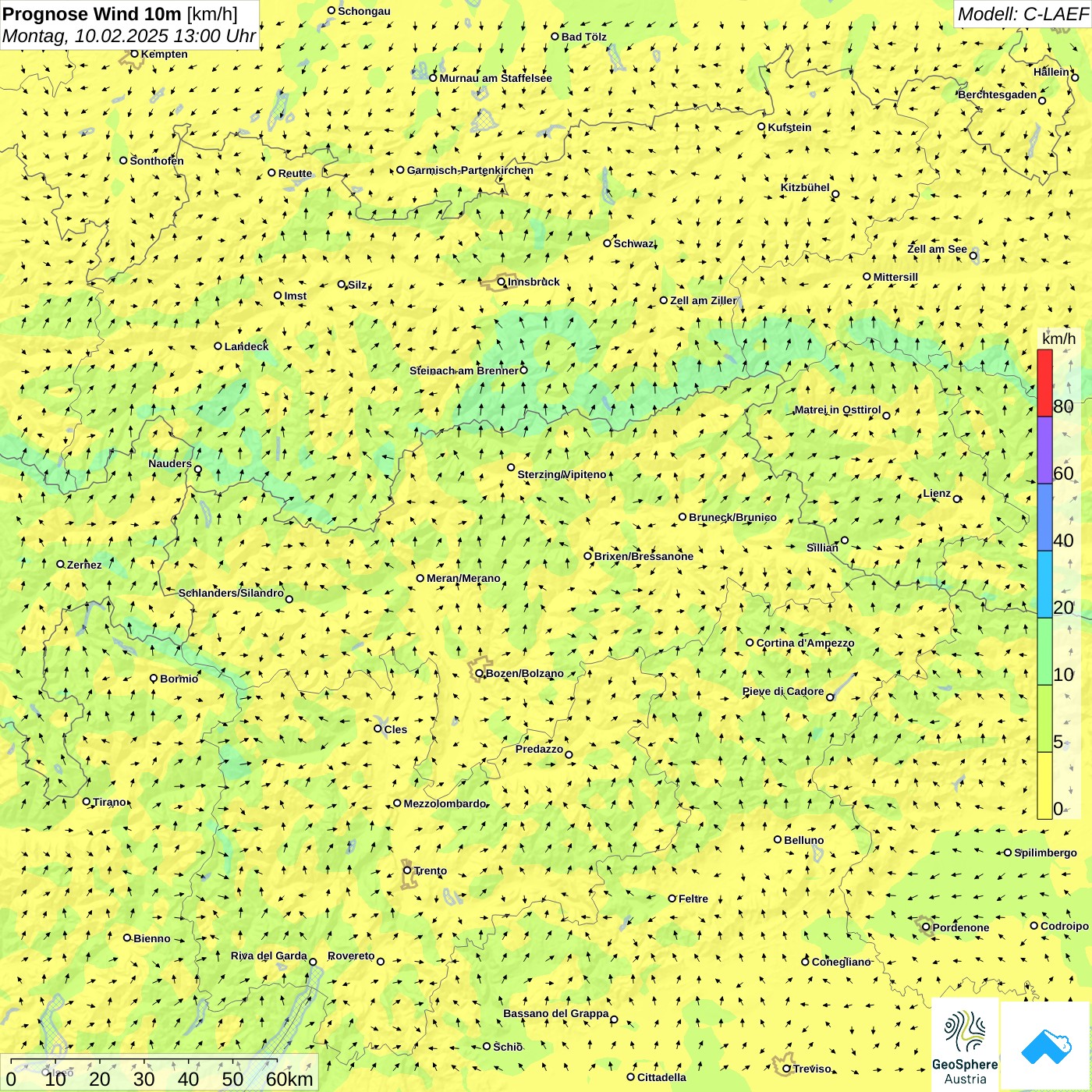Click the yellow 0 km/h legend color
The height and width of the screenshot is (1092, 1092).
tap(1044, 785)
